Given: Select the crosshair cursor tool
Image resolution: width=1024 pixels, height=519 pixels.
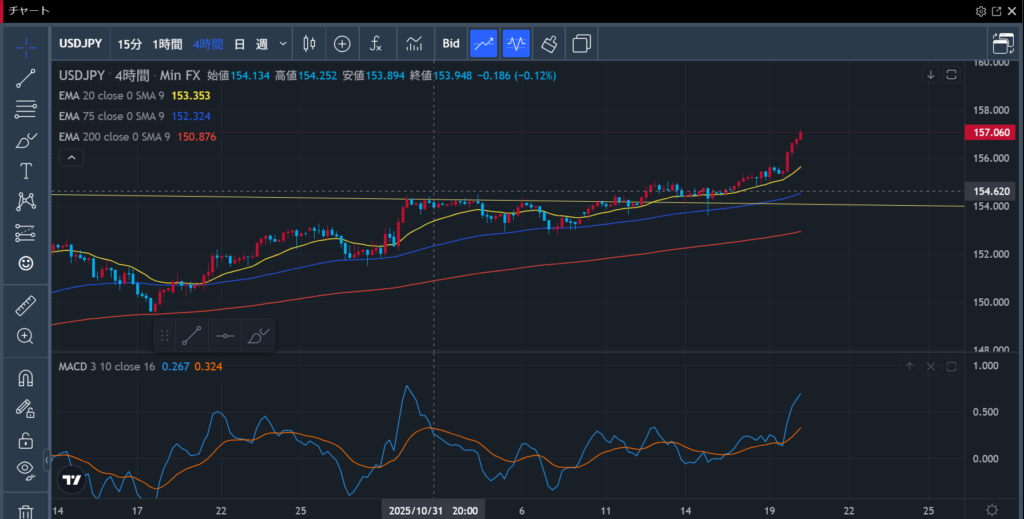Looking at the screenshot, I should pyautogui.click(x=26, y=47).
